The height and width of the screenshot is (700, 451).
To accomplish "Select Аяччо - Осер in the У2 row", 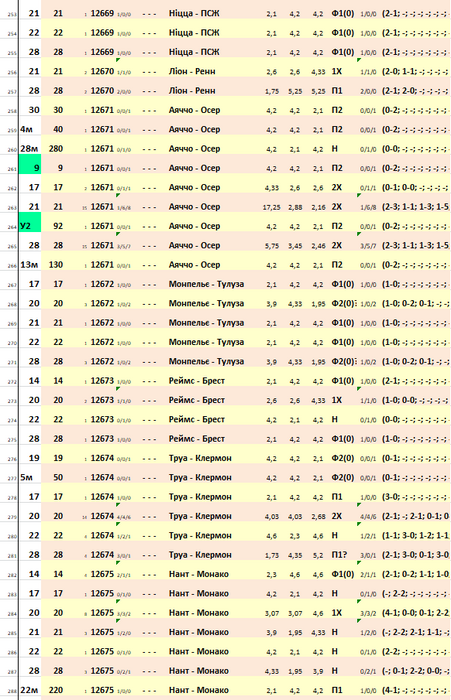I will (x=194, y=226).
